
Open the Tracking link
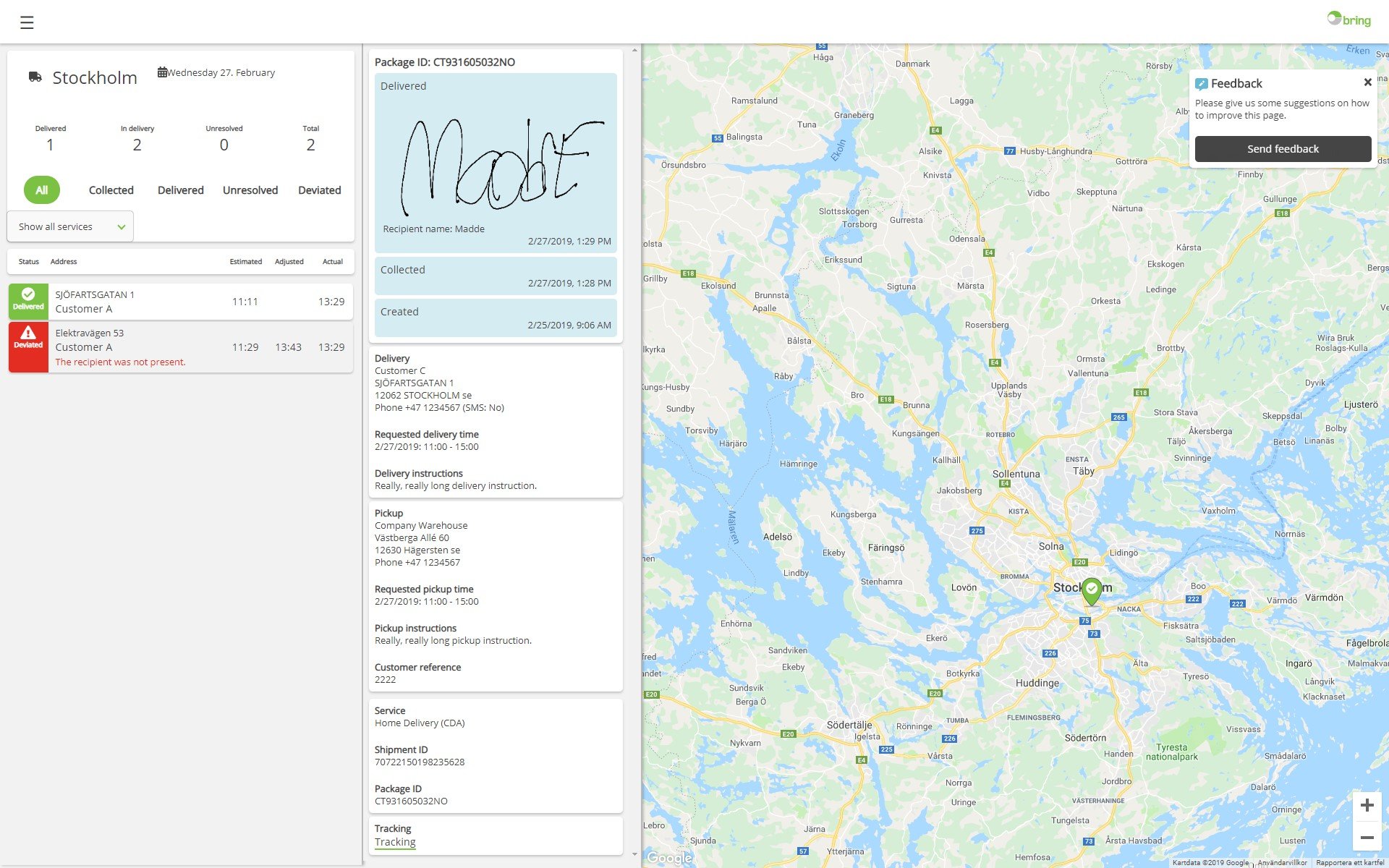click(x=395, y=842)
